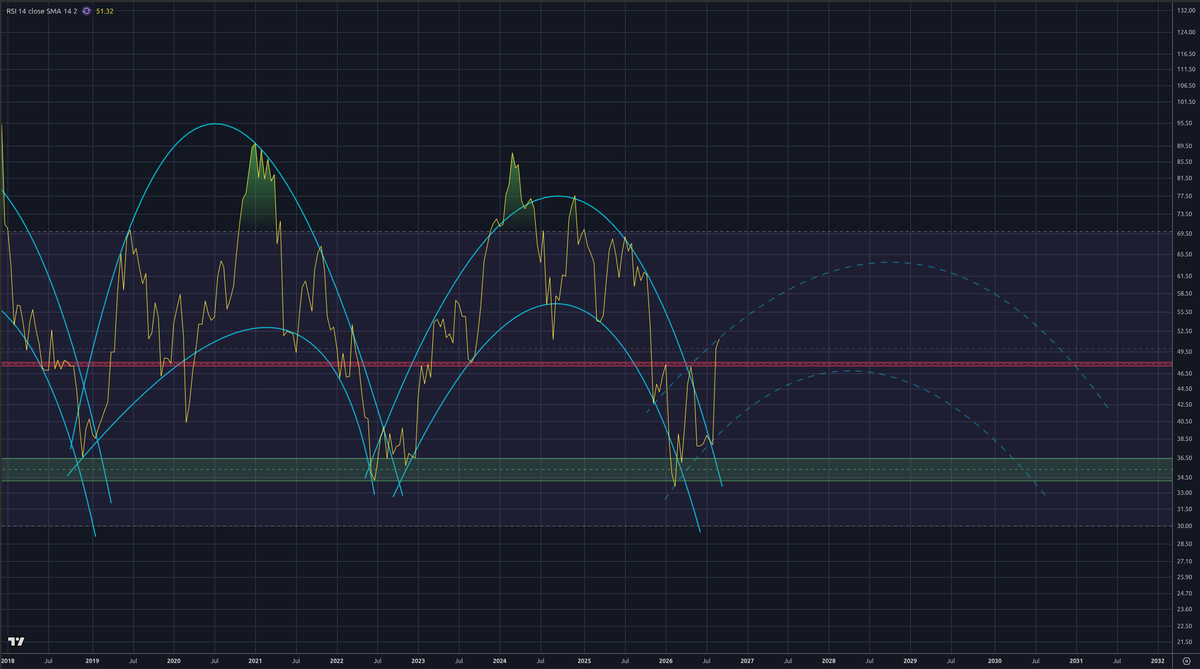Select the RSI 14 close SMA 14 2 legend title

tap(41, 10)
